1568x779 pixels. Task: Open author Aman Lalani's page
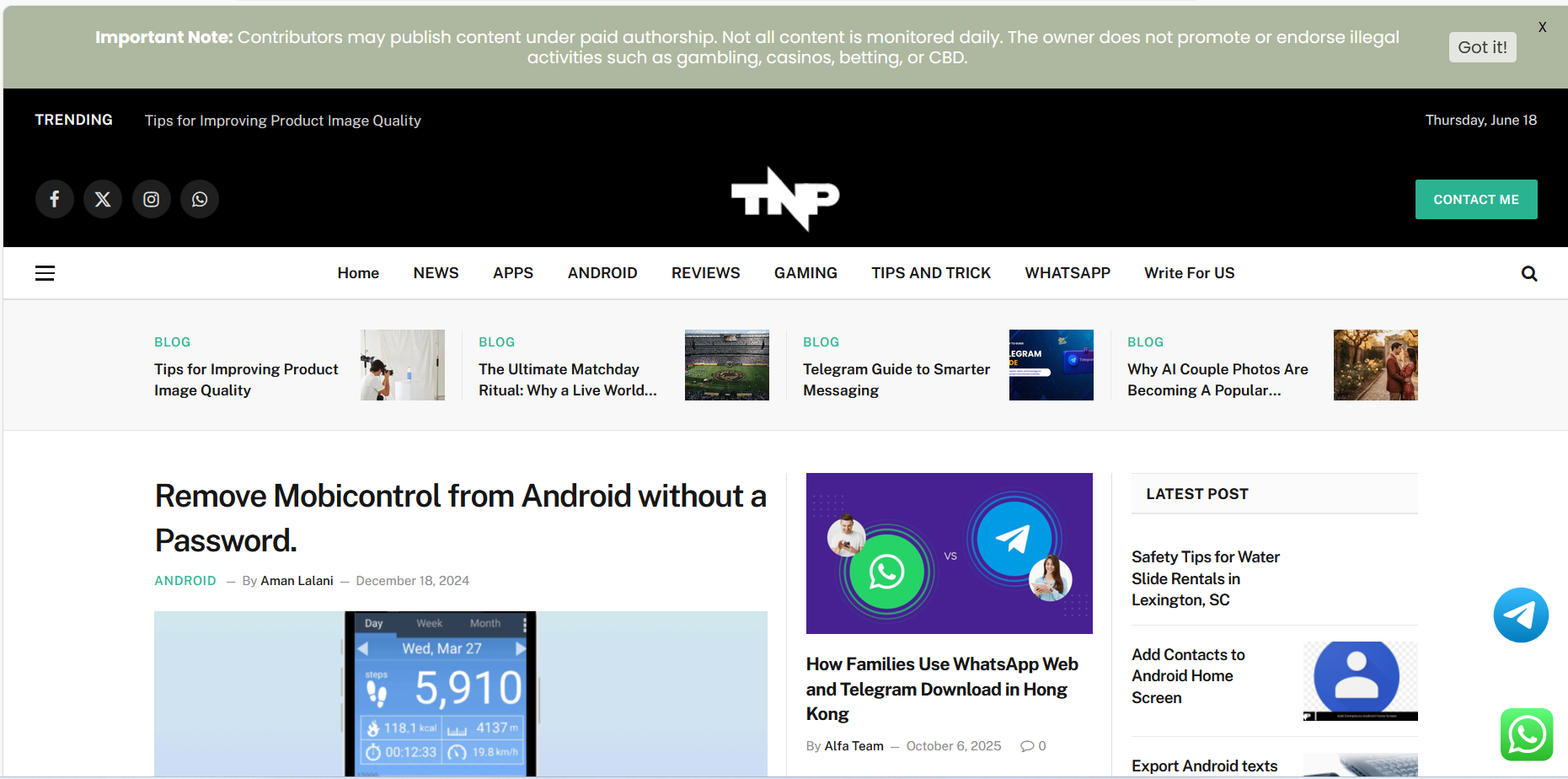click(x=297, y=581)
